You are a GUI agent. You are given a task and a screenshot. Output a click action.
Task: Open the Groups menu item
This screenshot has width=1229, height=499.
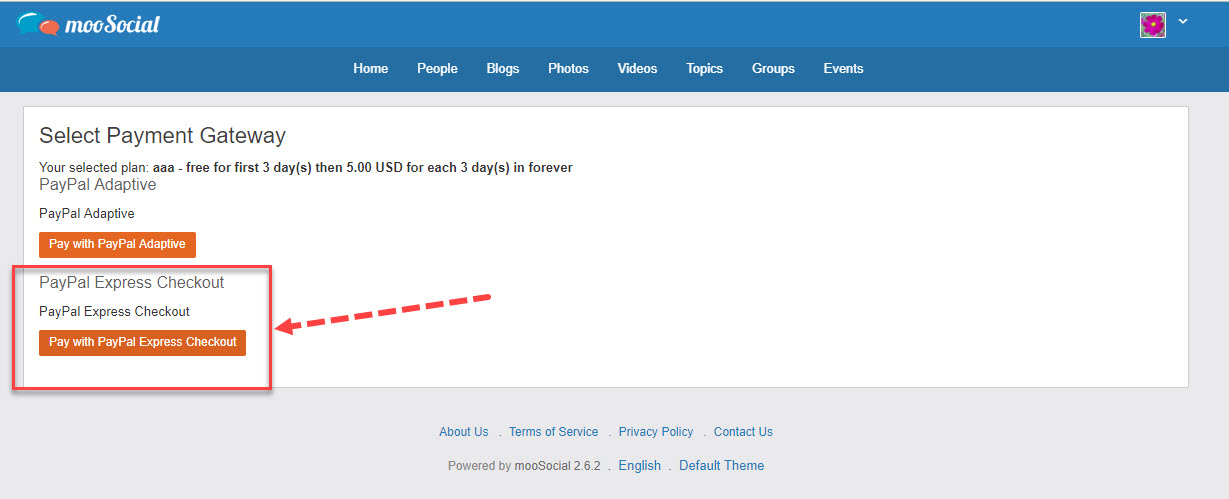[773, 69]
